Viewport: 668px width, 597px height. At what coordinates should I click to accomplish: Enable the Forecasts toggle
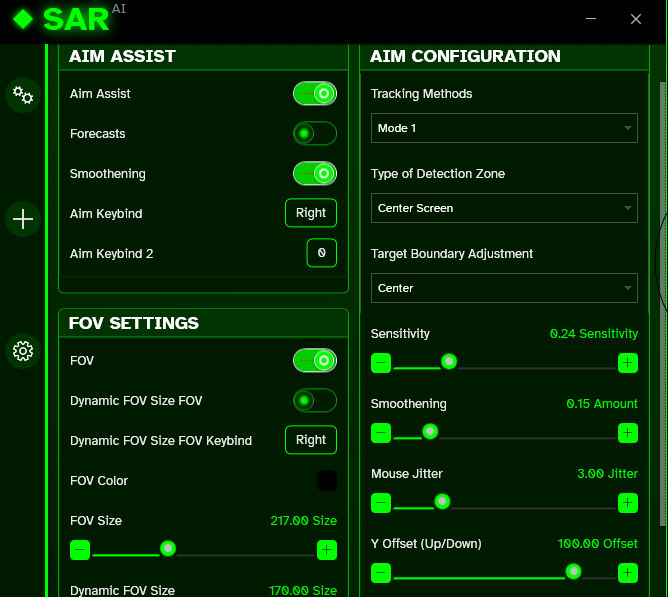click(x=315, y=134)
